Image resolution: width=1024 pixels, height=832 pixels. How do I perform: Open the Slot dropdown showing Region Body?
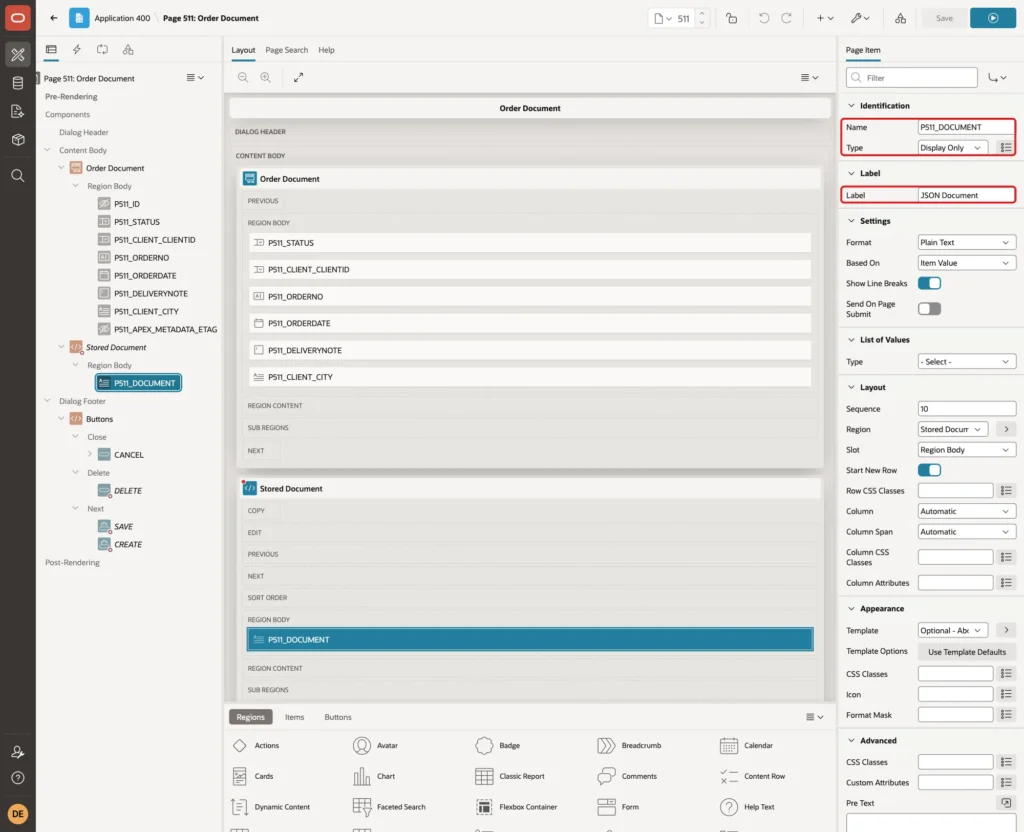point(967,450)
